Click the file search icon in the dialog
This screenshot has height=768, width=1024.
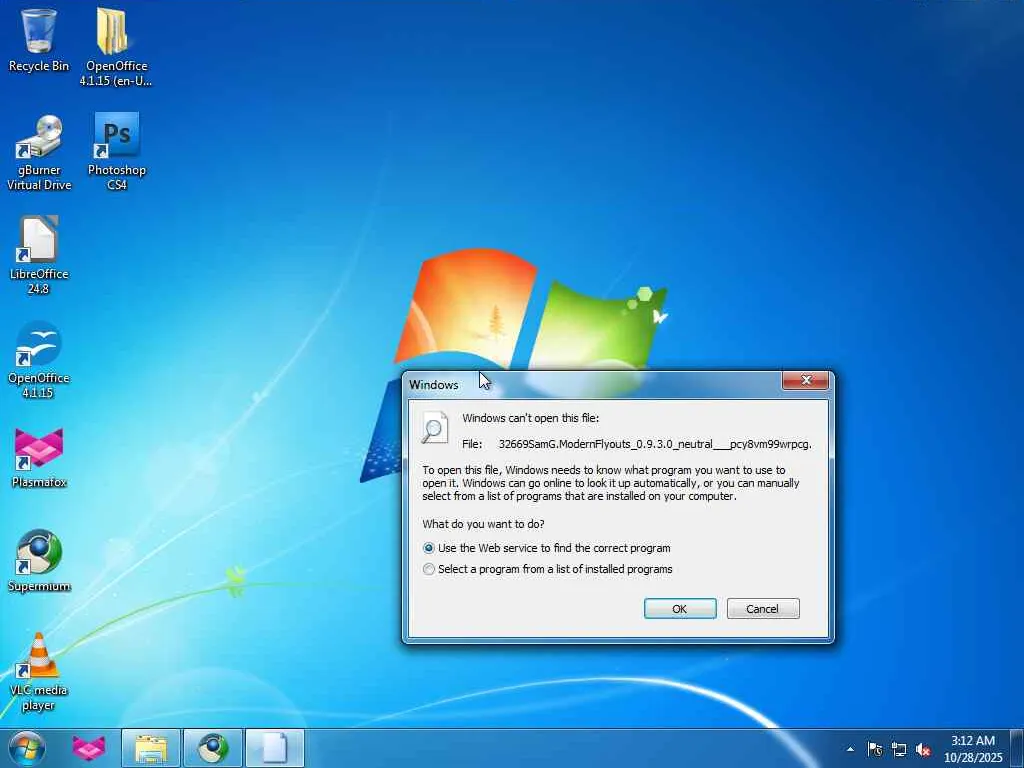[434, 428]
